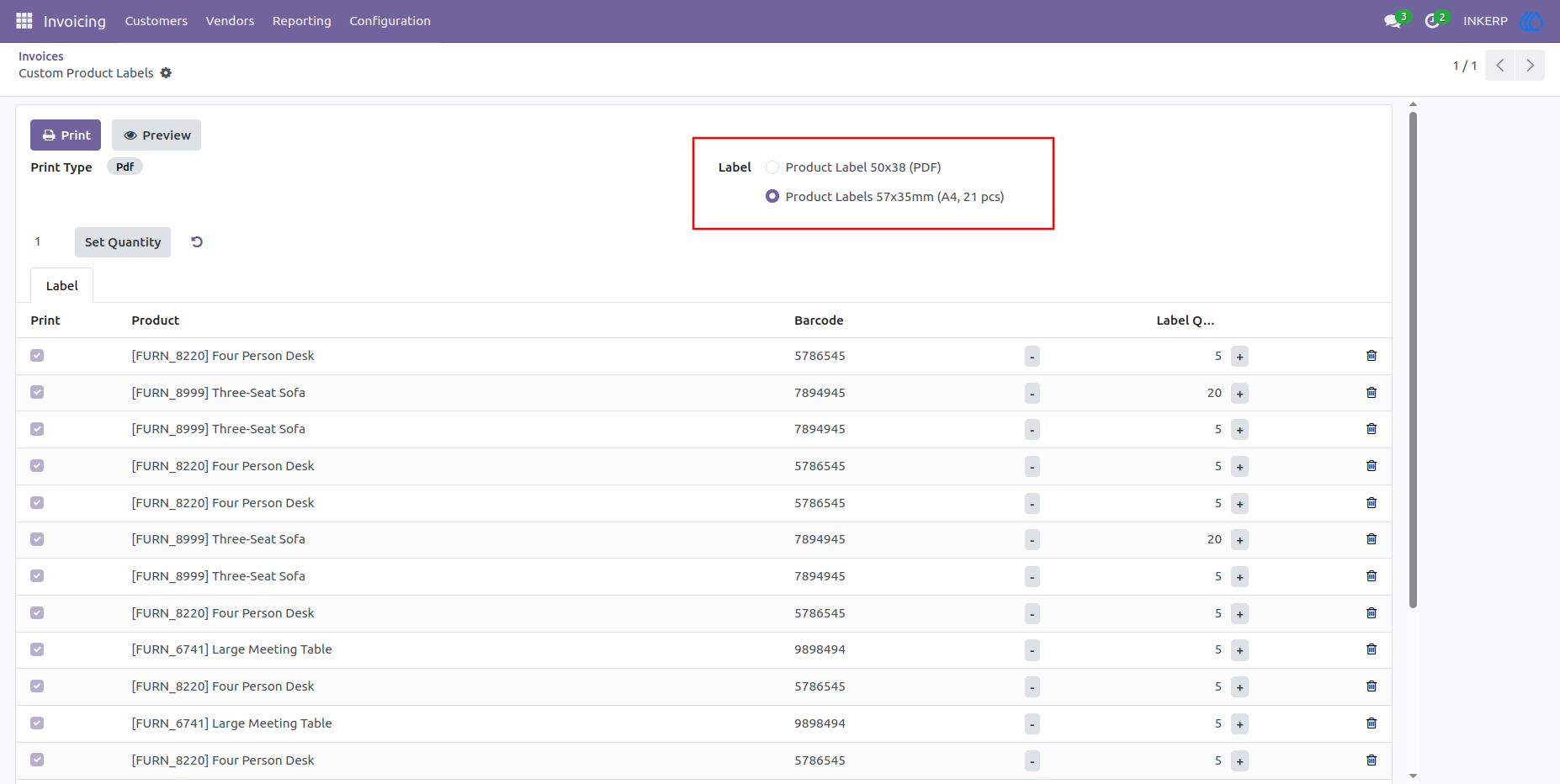
Task: Click the Print button
Action: click(66, 135)
